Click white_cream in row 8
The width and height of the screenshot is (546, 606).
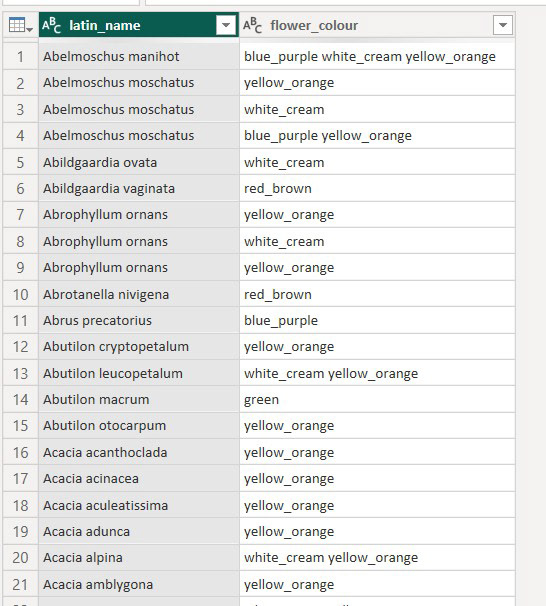coord(377,242)
